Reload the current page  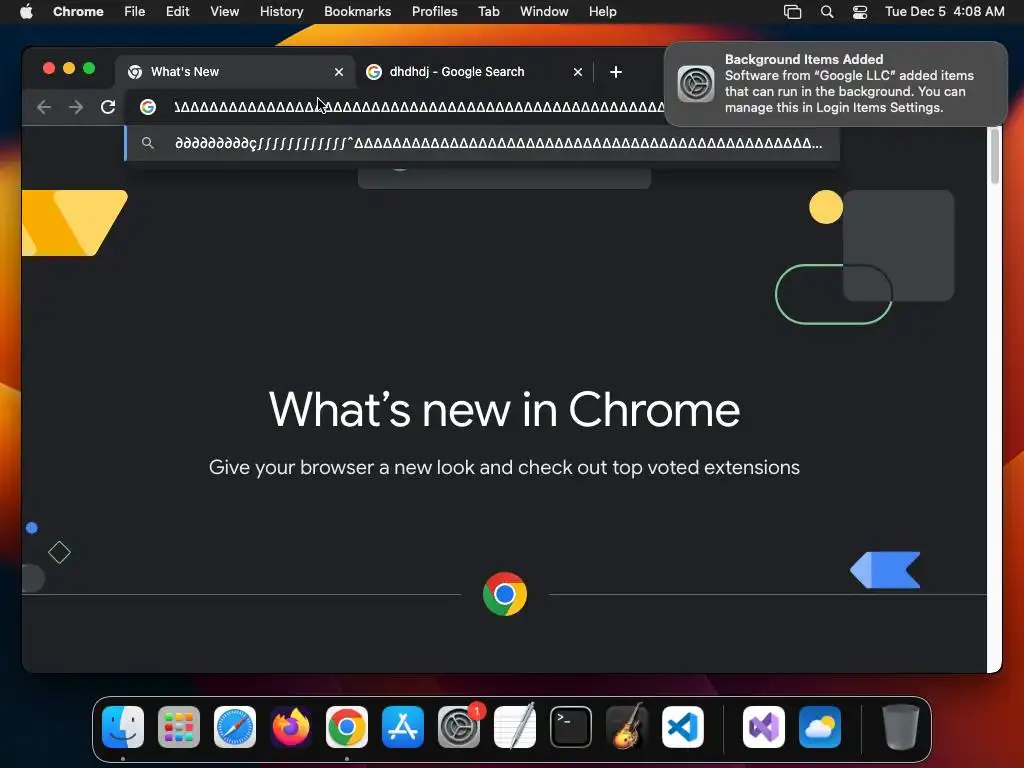108,107
